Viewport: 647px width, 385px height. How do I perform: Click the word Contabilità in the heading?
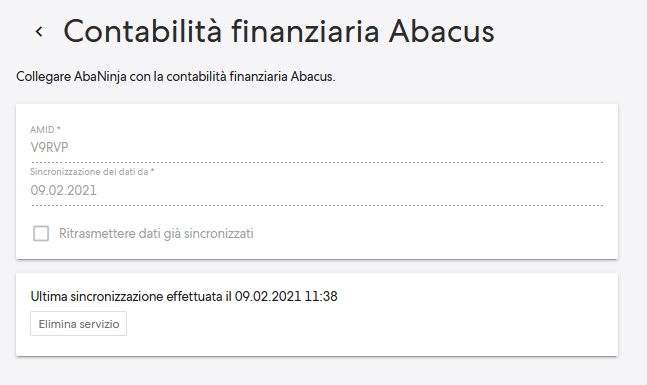[x=143, y=31]
